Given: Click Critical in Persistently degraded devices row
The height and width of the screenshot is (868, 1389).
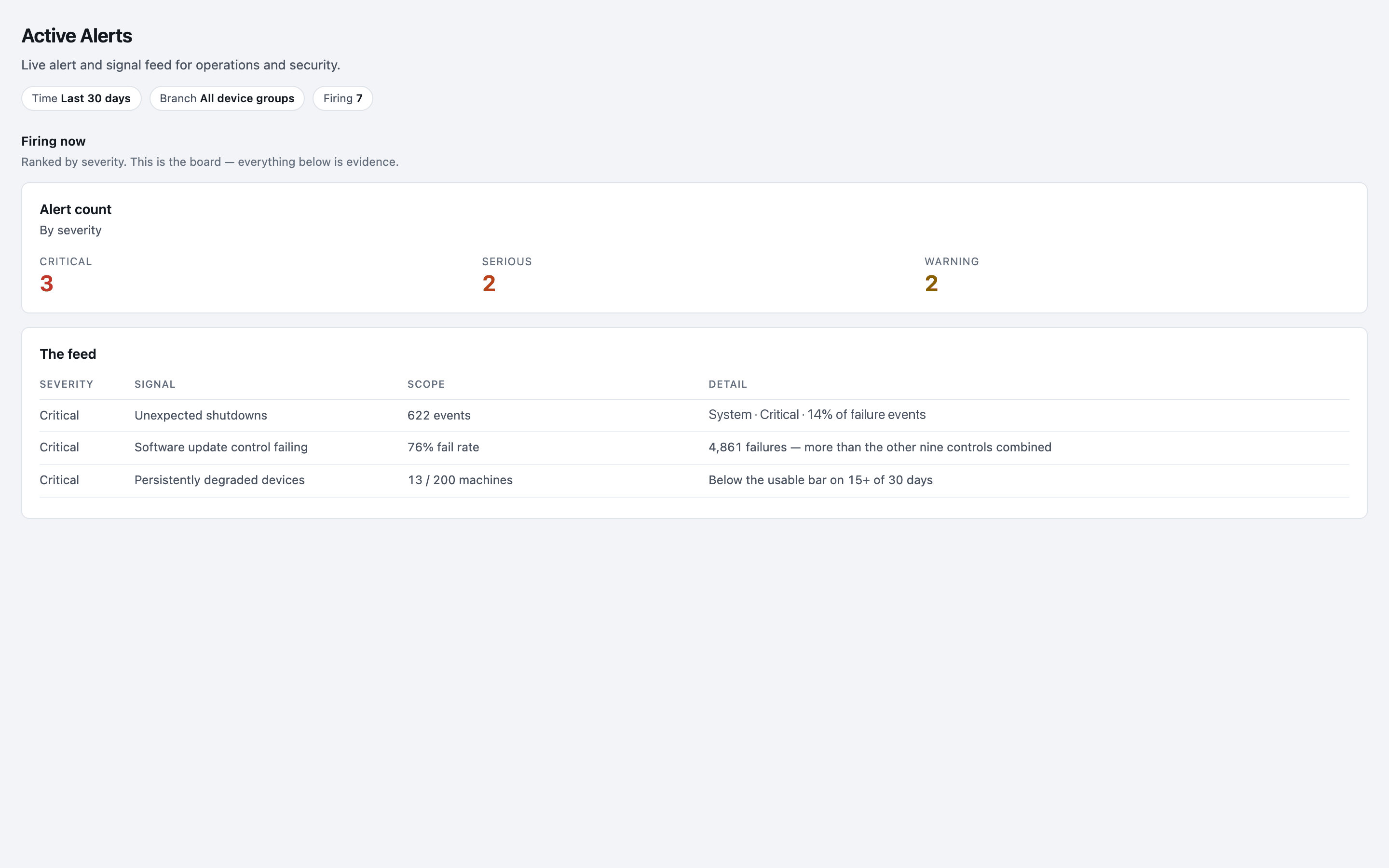Looking at the screenshot, I should [x=59, y=480].
